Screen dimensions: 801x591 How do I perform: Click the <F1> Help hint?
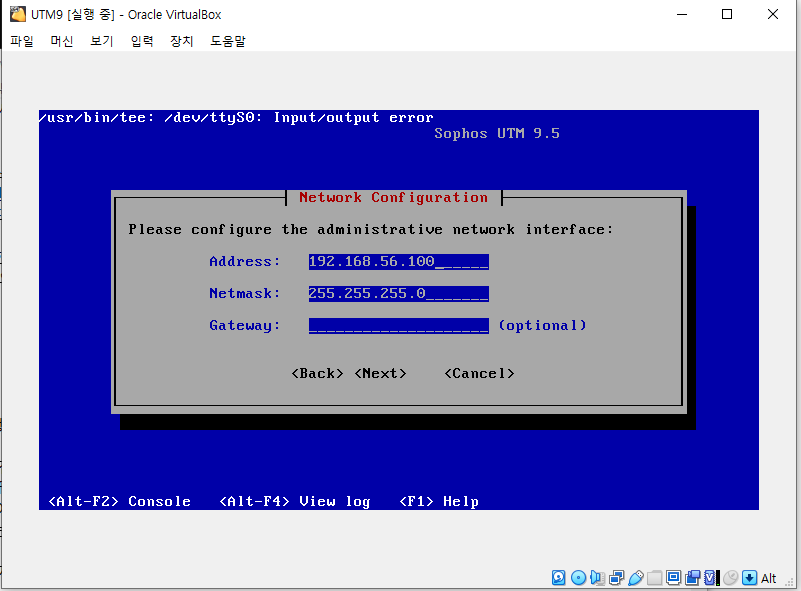(x=439, y=502)
